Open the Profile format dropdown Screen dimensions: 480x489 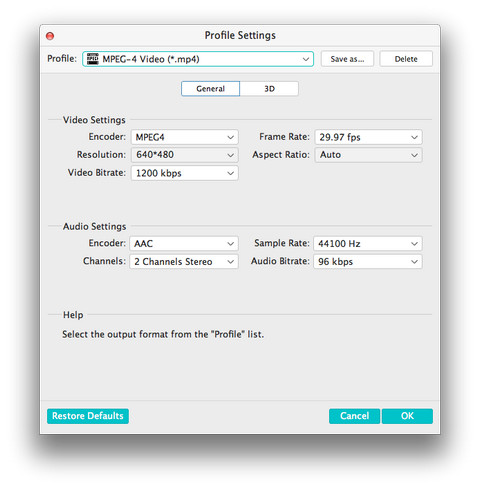tap(198, 59)
